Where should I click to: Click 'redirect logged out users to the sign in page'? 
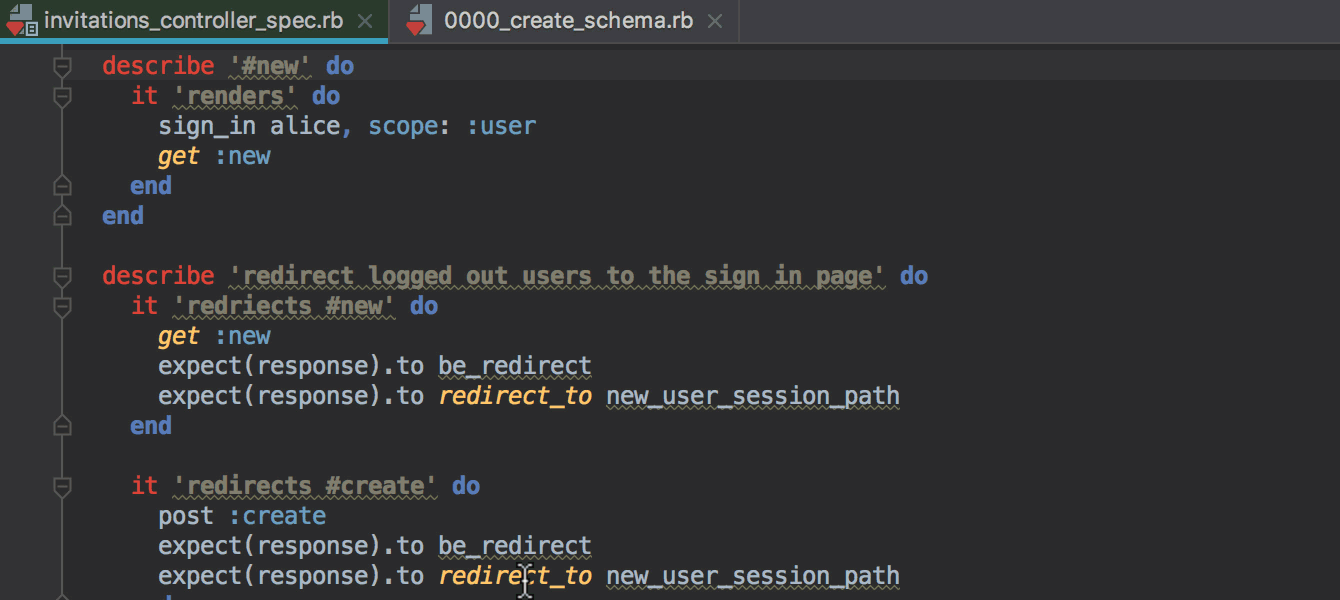click(x=557, y=276)
